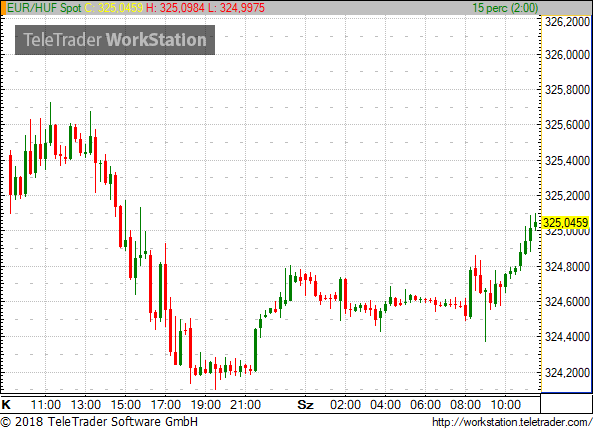The width and height of the screenshot is (593, 431).
Task: Click the 15 perc (2:00) interval label
Action: click(x=505, y=8)
